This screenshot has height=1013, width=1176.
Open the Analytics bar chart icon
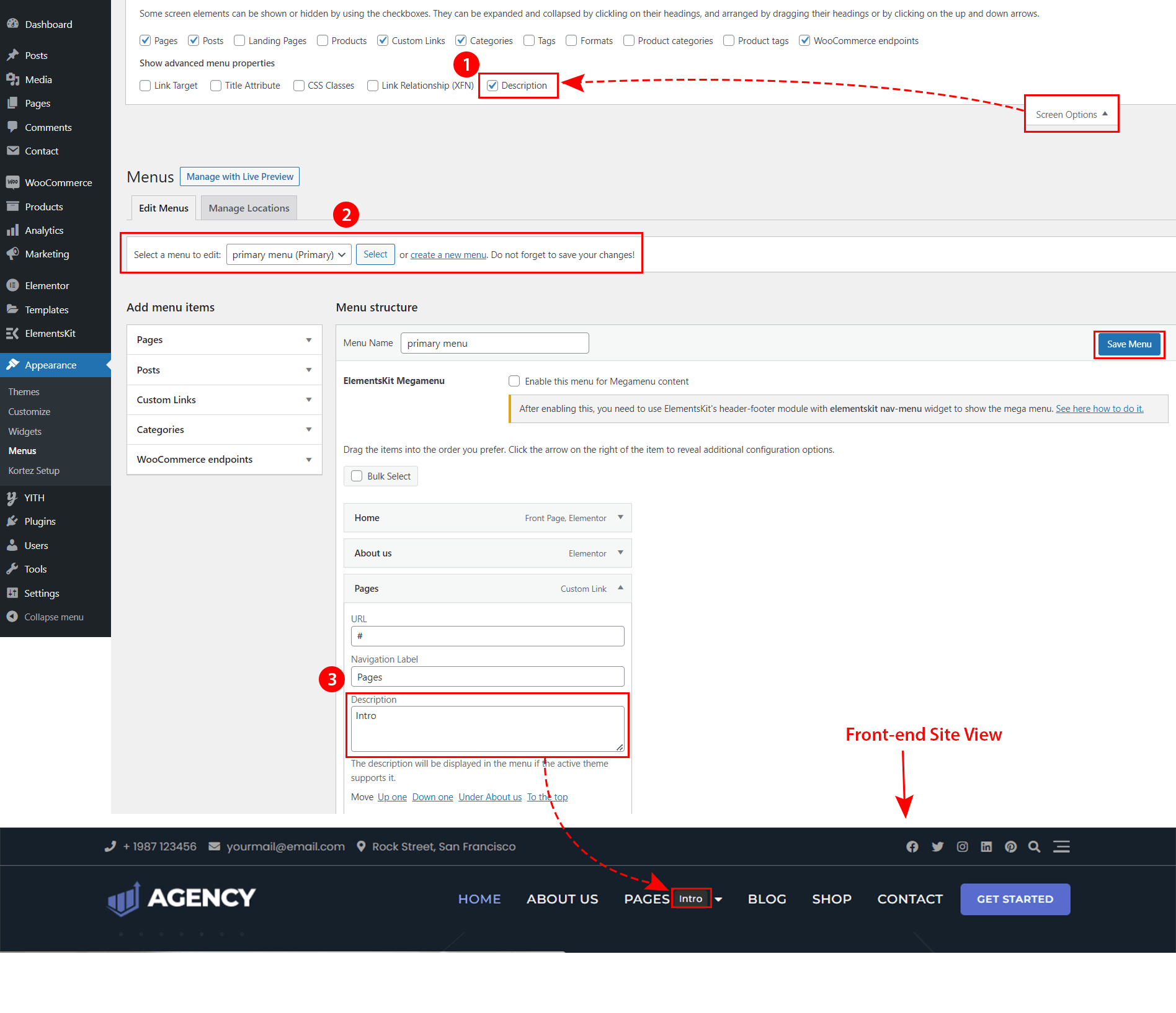point(12,230)
